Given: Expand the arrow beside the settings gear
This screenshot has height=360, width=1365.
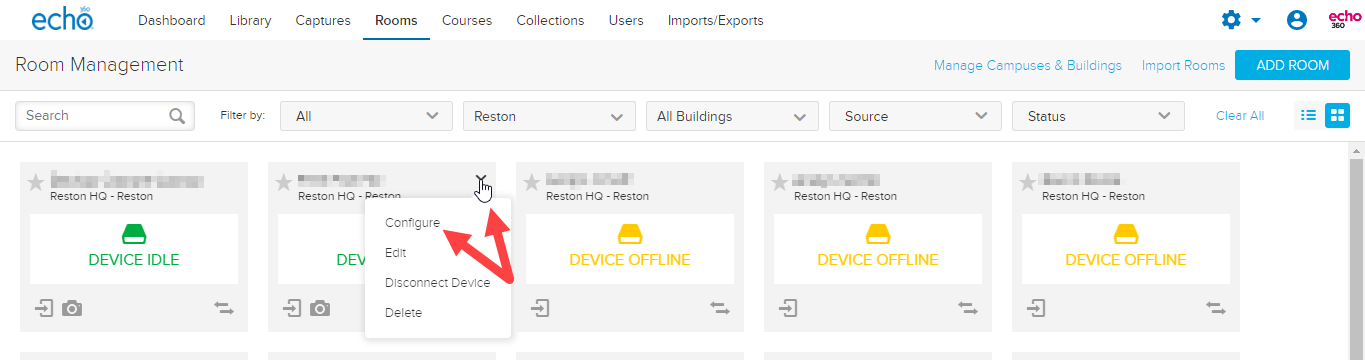Looking at the screenshot, I should (1255, 20).
